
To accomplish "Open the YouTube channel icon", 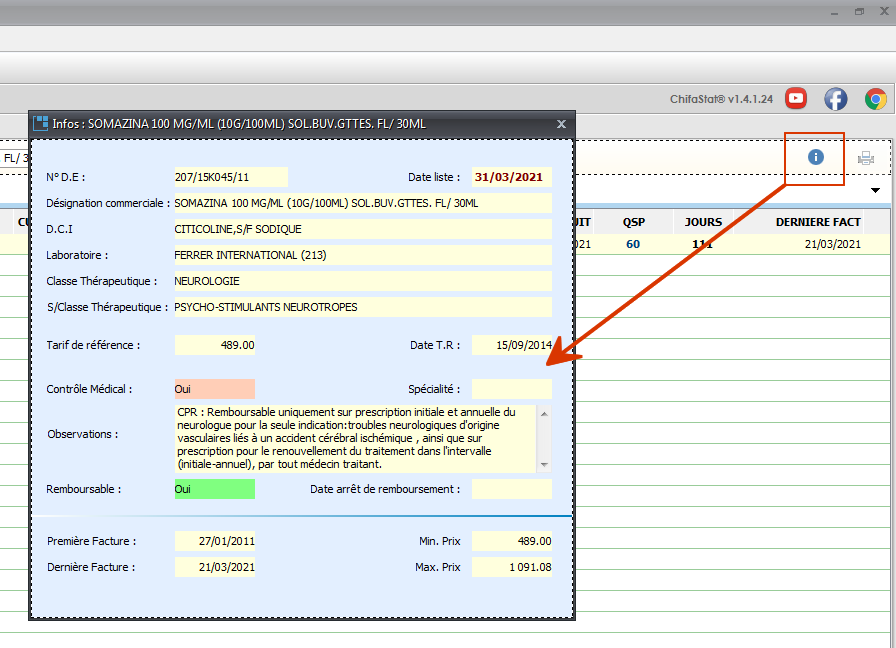I will coord(796,98).
